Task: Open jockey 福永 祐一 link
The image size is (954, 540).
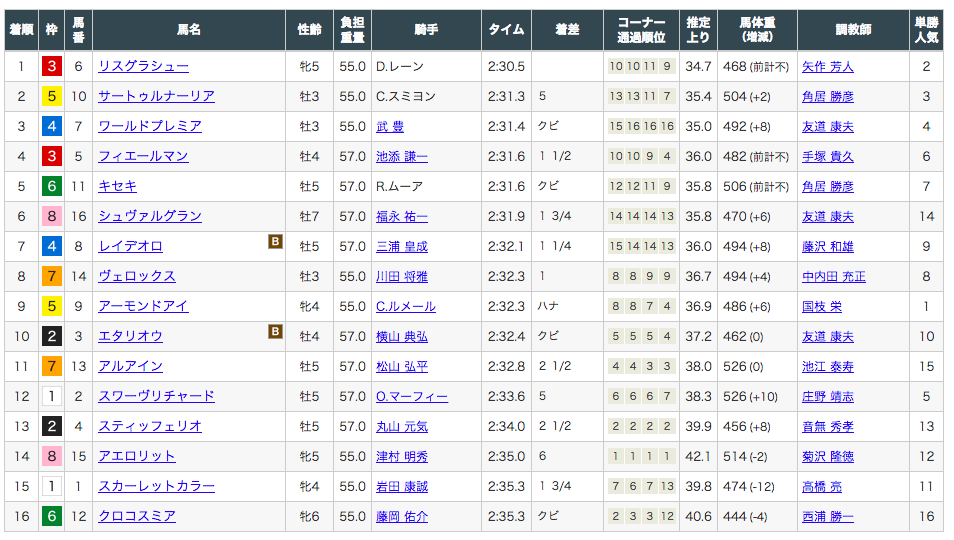Action: tap(402, 216)
